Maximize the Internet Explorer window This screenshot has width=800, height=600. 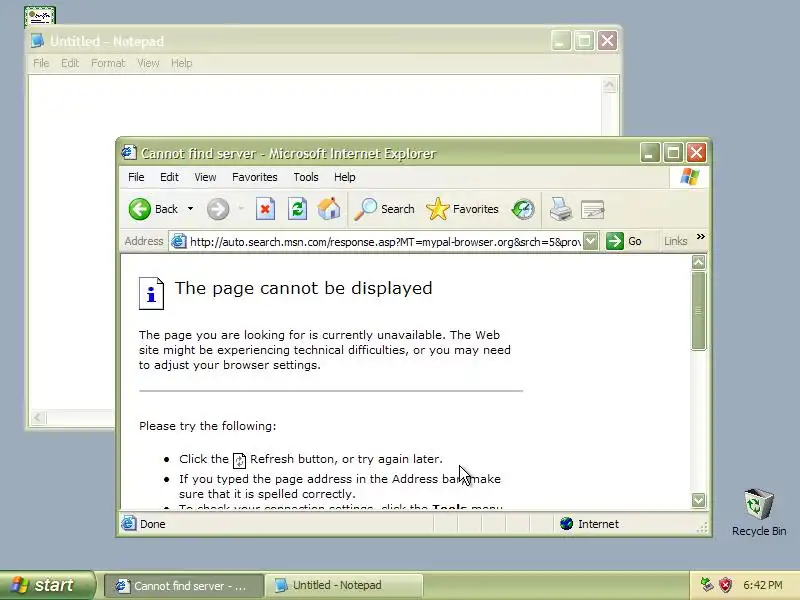pos(673,153)
